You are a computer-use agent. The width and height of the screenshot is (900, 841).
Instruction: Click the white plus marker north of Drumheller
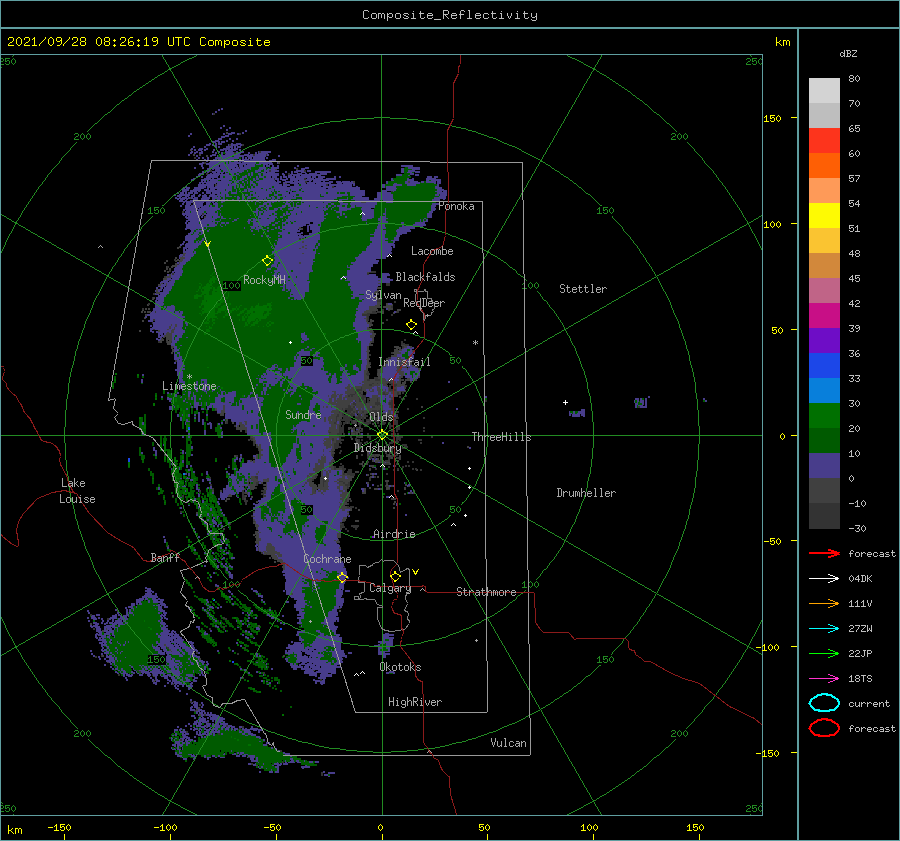pyautogui.click(x=565, y=402)
